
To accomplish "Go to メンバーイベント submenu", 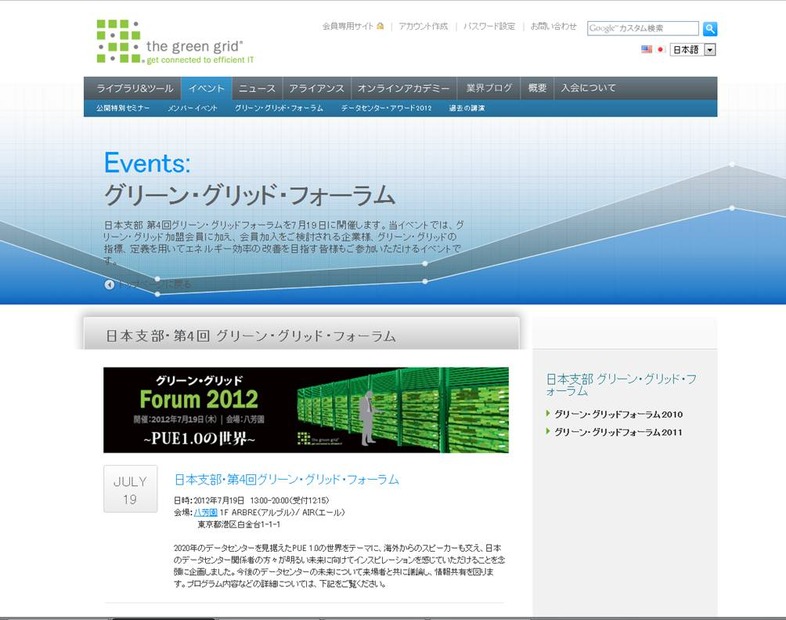I will pyautogui.click(x=192, y=108).
